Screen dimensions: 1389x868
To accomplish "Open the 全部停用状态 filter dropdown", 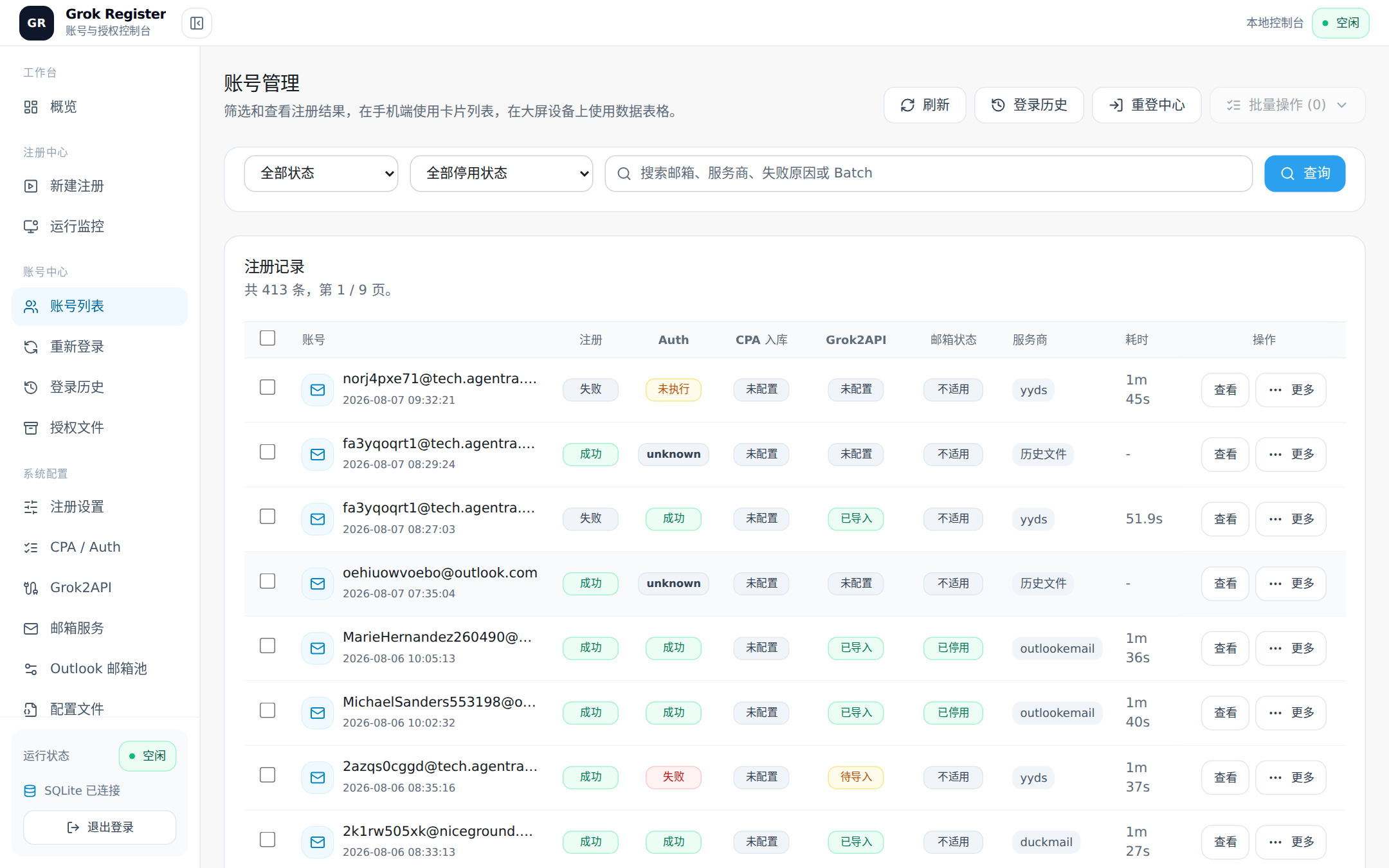I will click(502, 174).
